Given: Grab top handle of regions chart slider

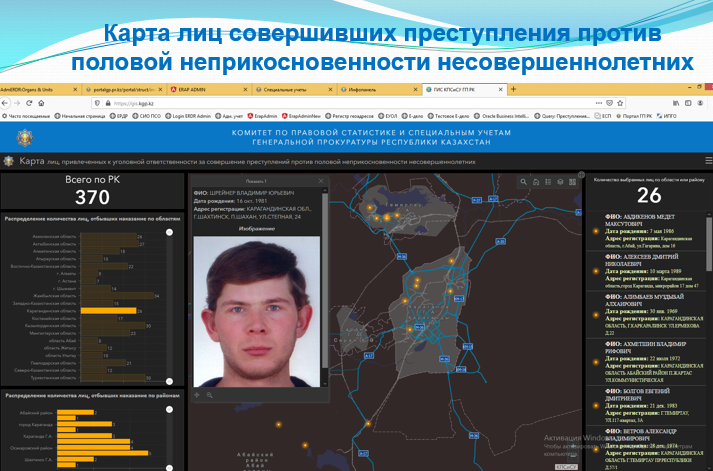Looking at the screenshot, I should point(169,232).
